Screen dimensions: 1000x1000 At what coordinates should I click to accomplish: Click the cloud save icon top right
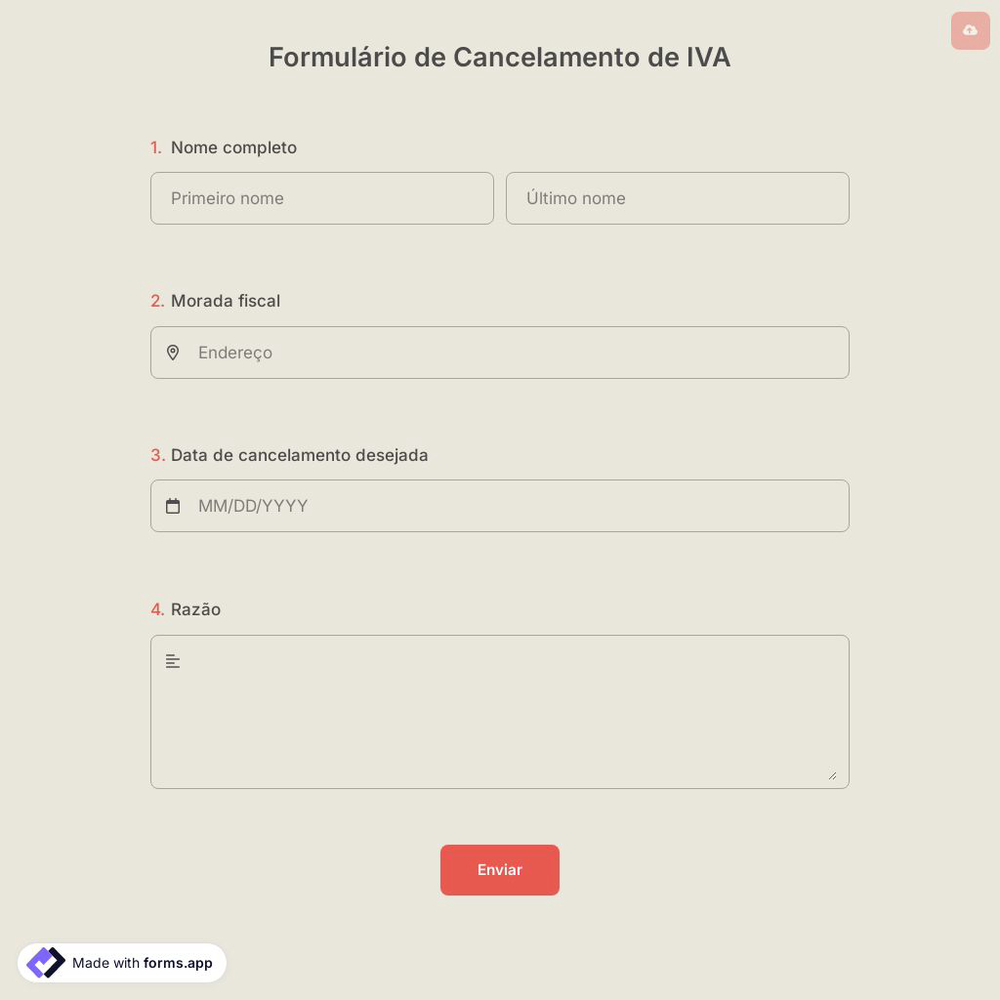coord(969,31)
